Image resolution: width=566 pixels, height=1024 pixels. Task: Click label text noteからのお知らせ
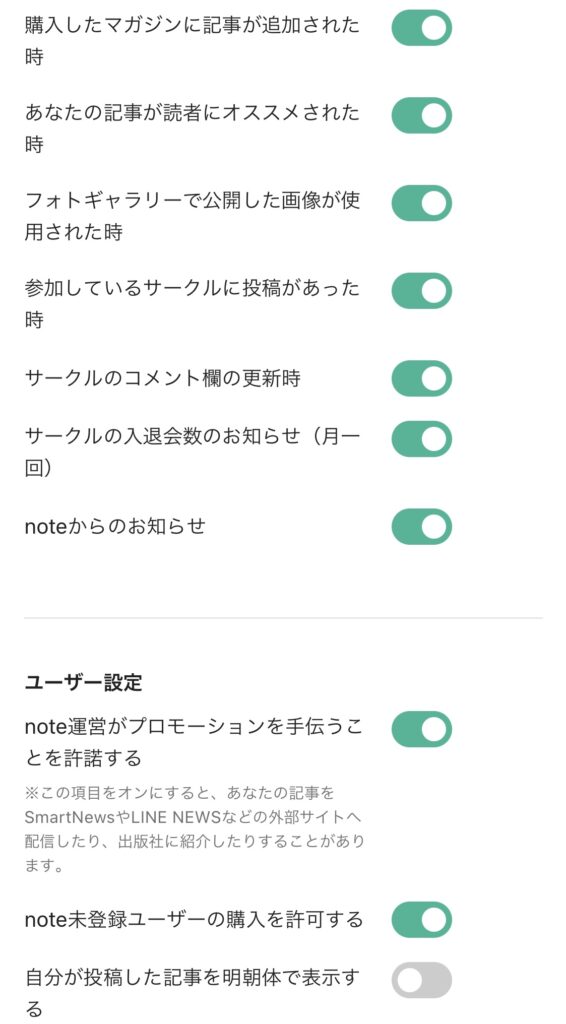coord(115,526)
